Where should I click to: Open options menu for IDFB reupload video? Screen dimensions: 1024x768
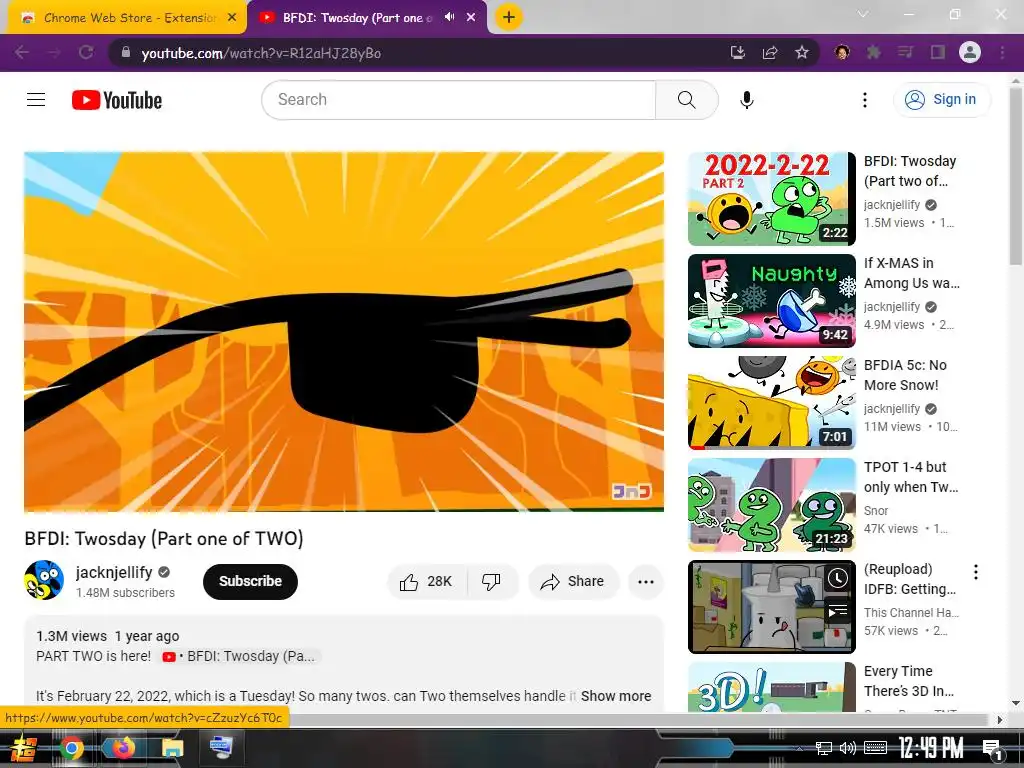[x=976, y=572]
